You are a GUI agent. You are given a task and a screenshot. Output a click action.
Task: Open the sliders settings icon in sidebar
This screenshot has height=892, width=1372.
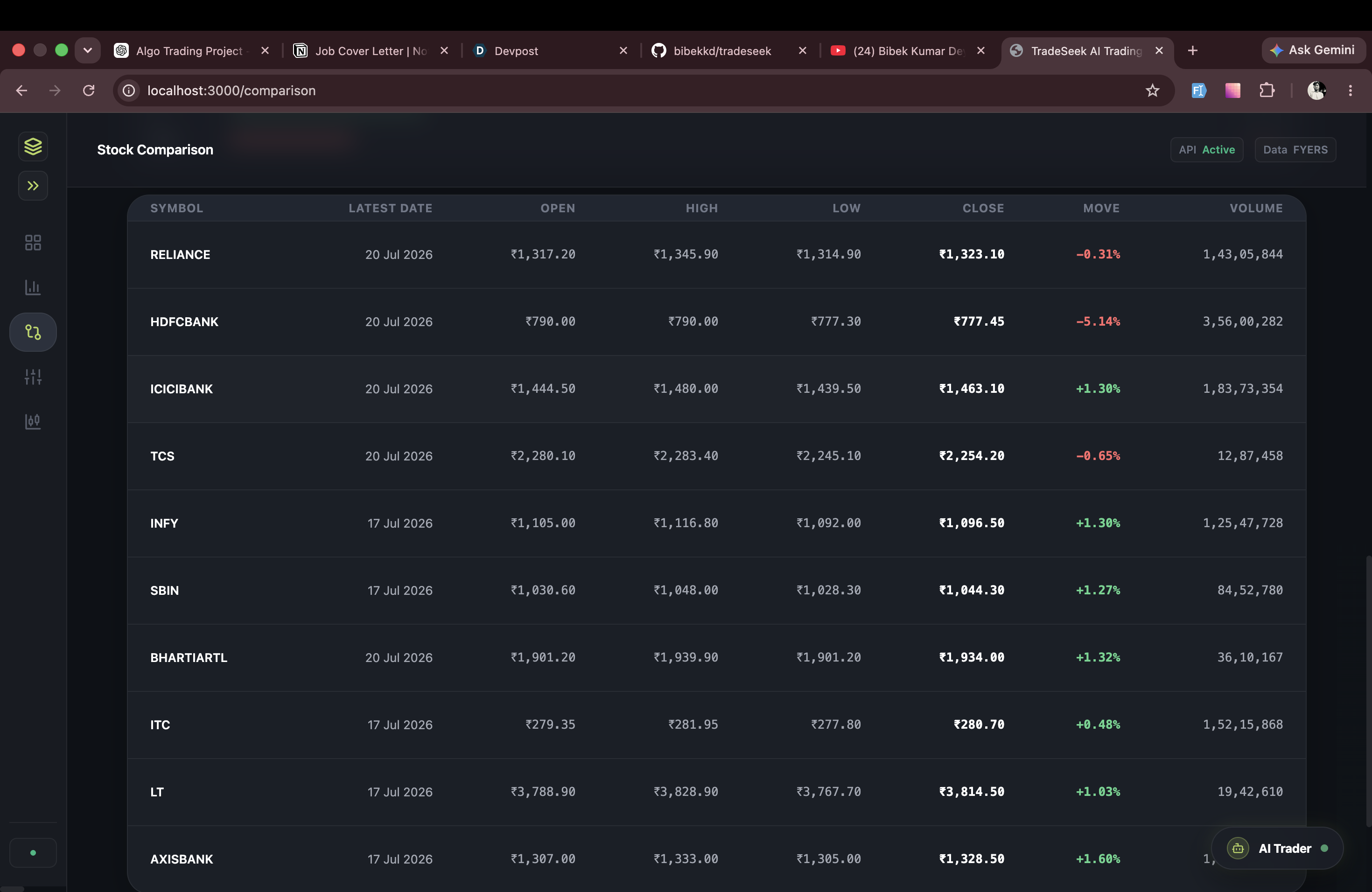pyautogui.click(x=33, y=377)
